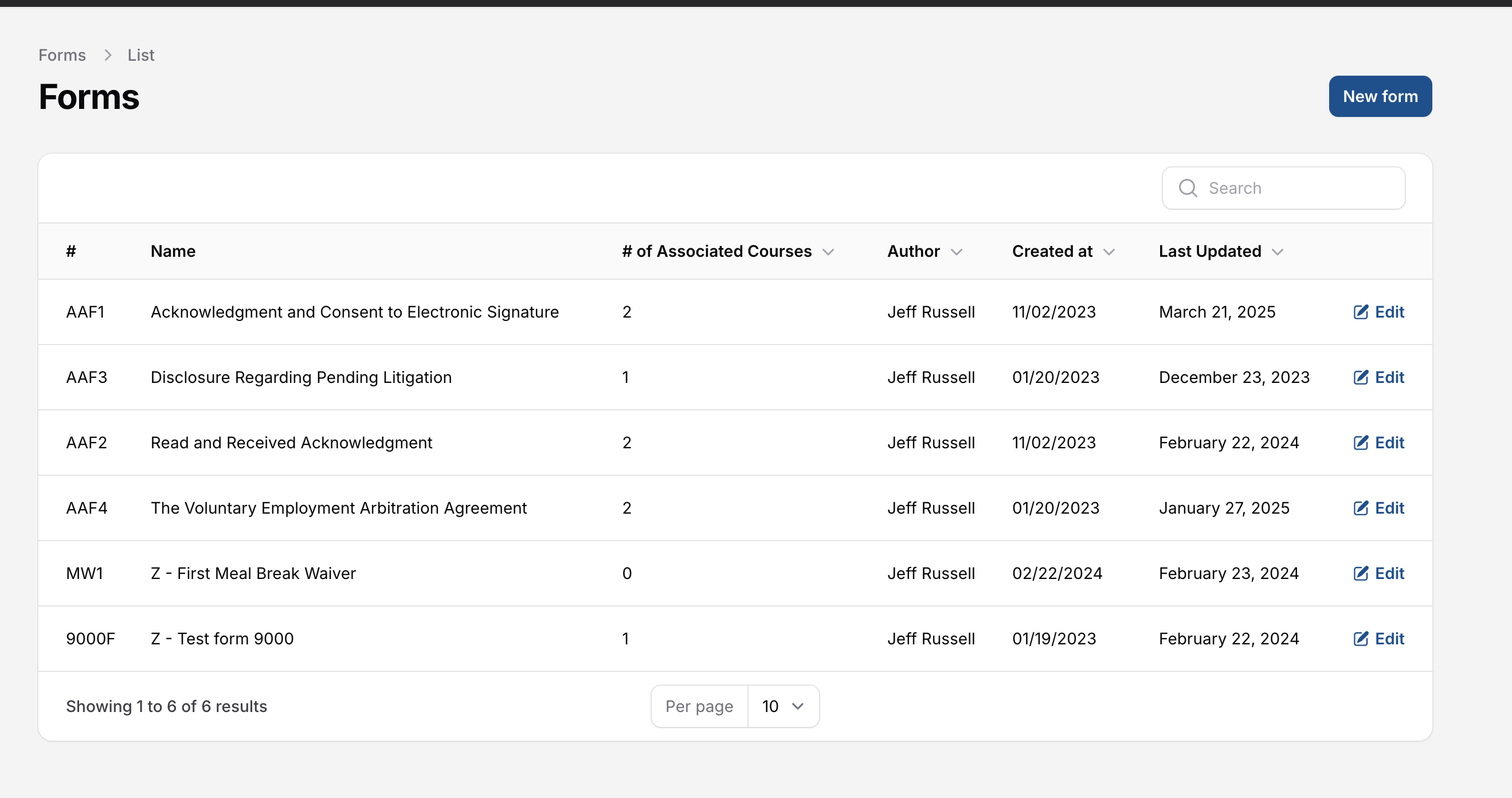Sort by Created at column chevron
The height and width of the screenshot is (798, 1512).
[x=1108, y=252]
